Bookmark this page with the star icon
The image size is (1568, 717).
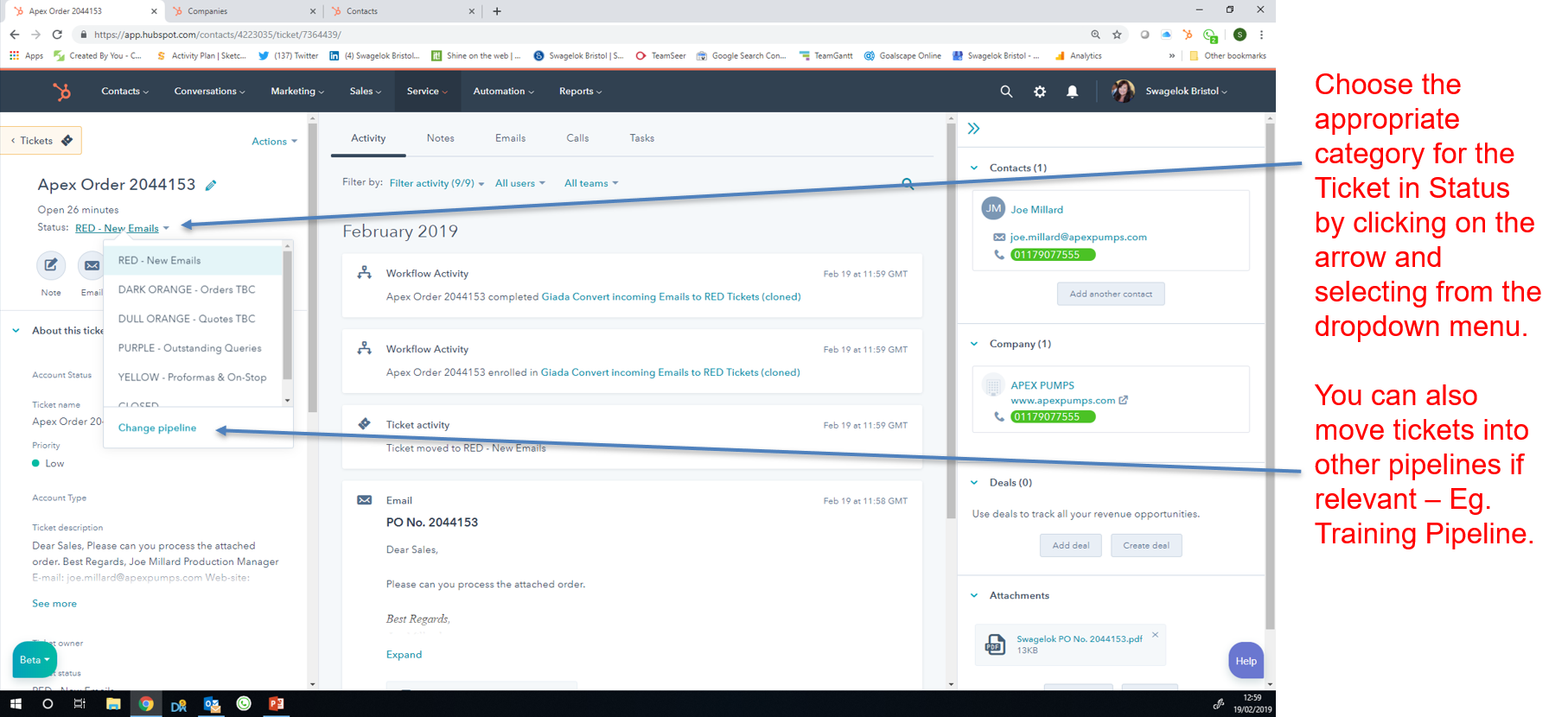pos(1117,35)
